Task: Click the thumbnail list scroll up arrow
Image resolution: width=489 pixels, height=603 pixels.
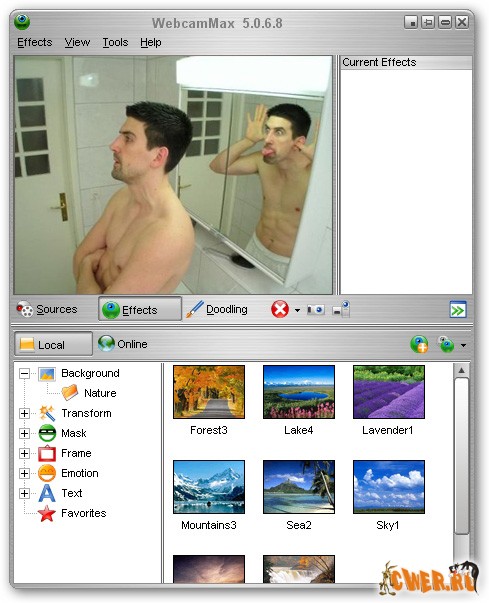Action: [x=461, y=371]
